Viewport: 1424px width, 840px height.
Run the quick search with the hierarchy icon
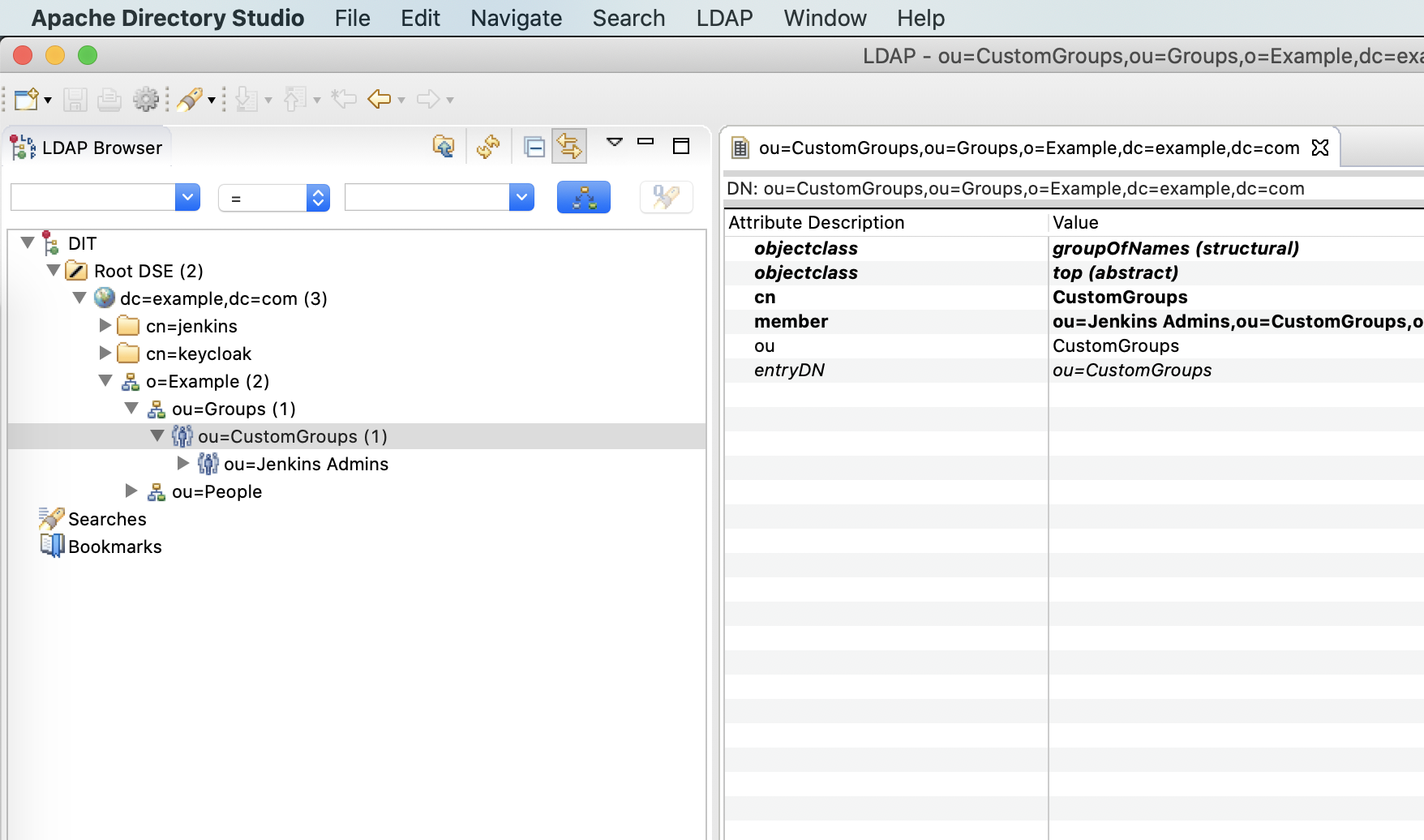(x=584, y=196)
